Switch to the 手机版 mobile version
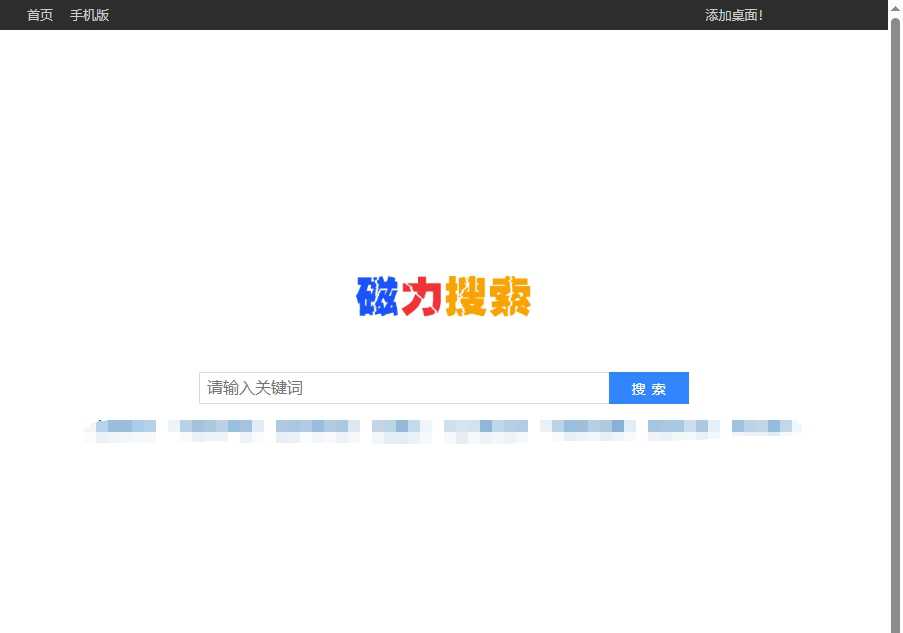Image resolution: width=903 pixels, height=633 pixels. [x=89, y=15]
